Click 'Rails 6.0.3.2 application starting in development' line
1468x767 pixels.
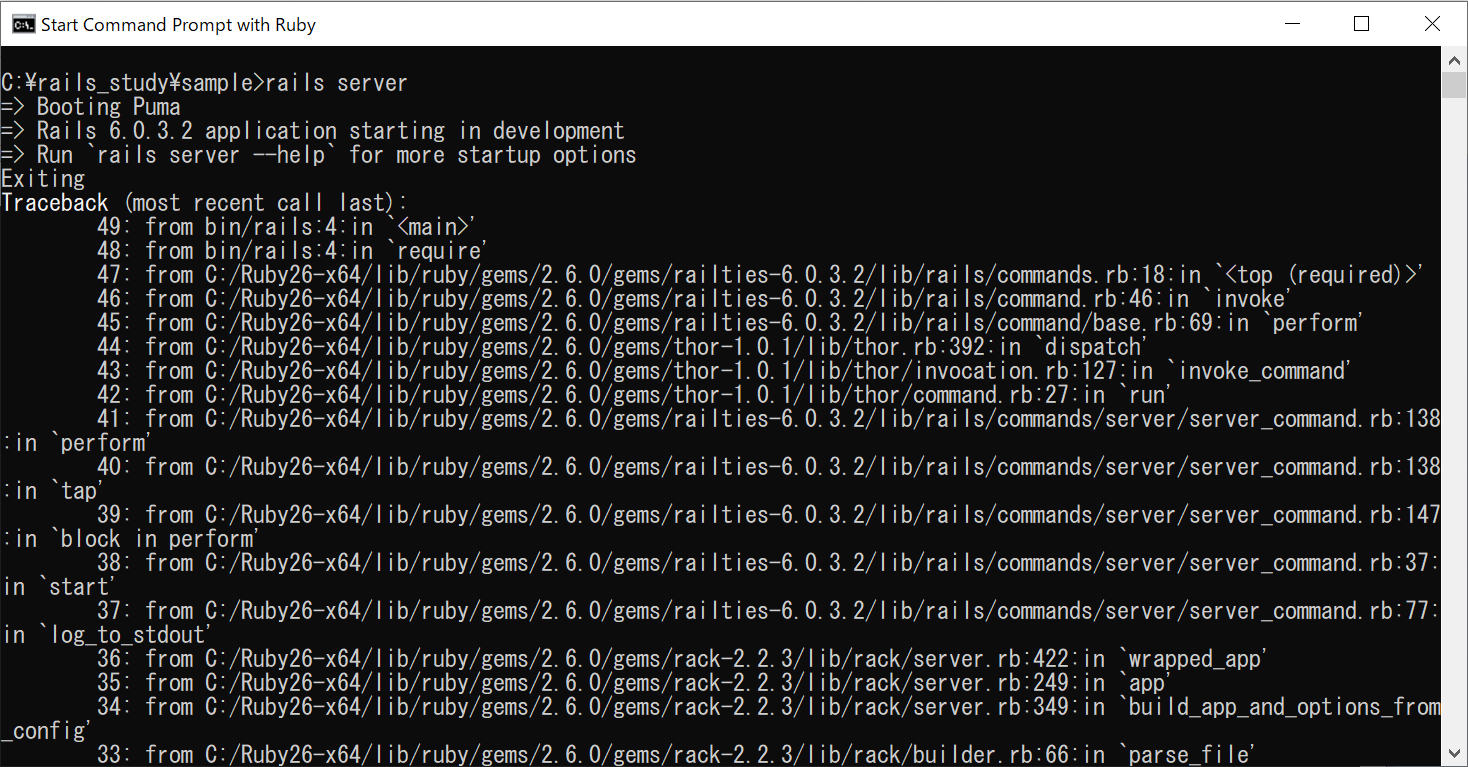313,131
